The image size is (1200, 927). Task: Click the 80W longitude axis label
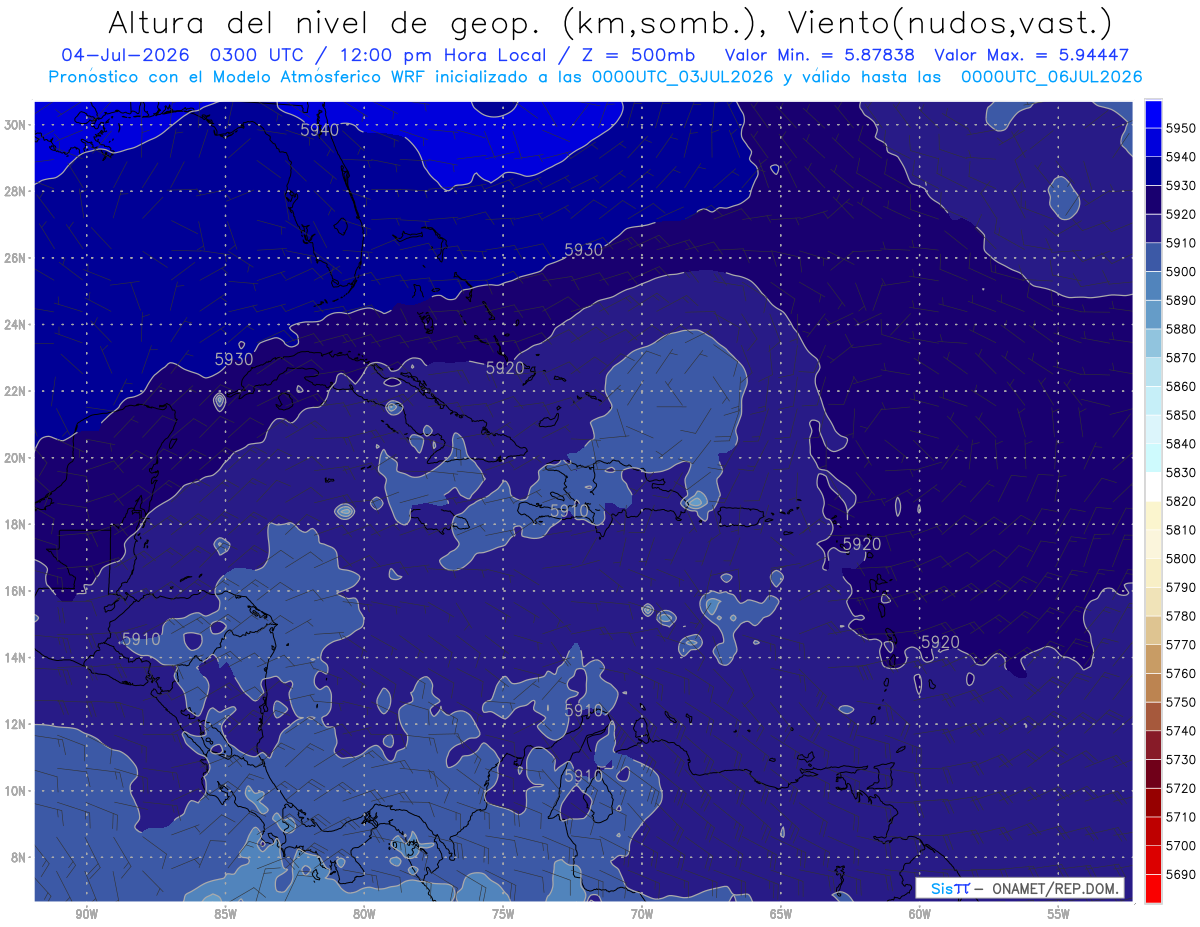point(364,914)
